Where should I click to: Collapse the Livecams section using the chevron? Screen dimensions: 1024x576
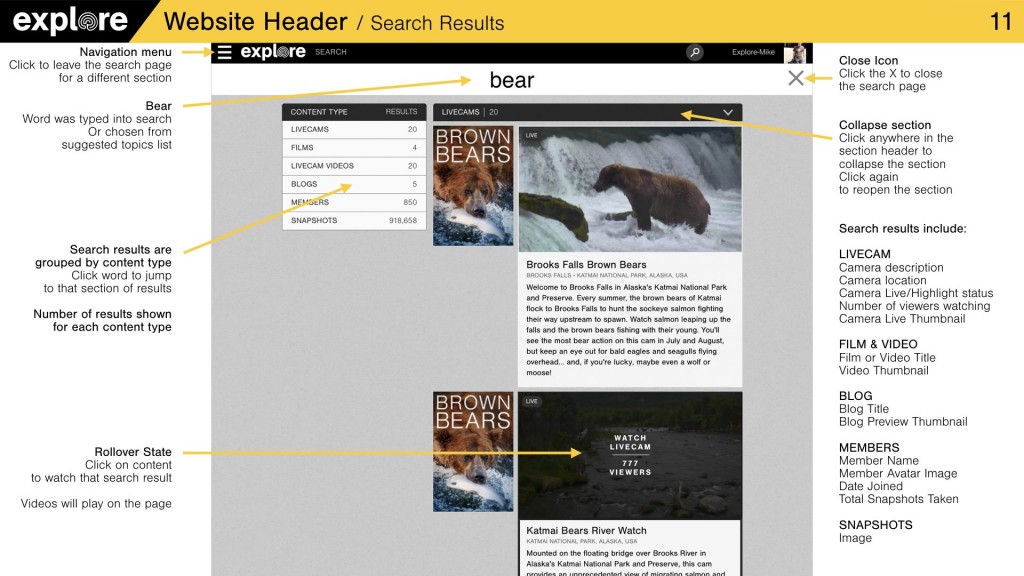point(728,112)
